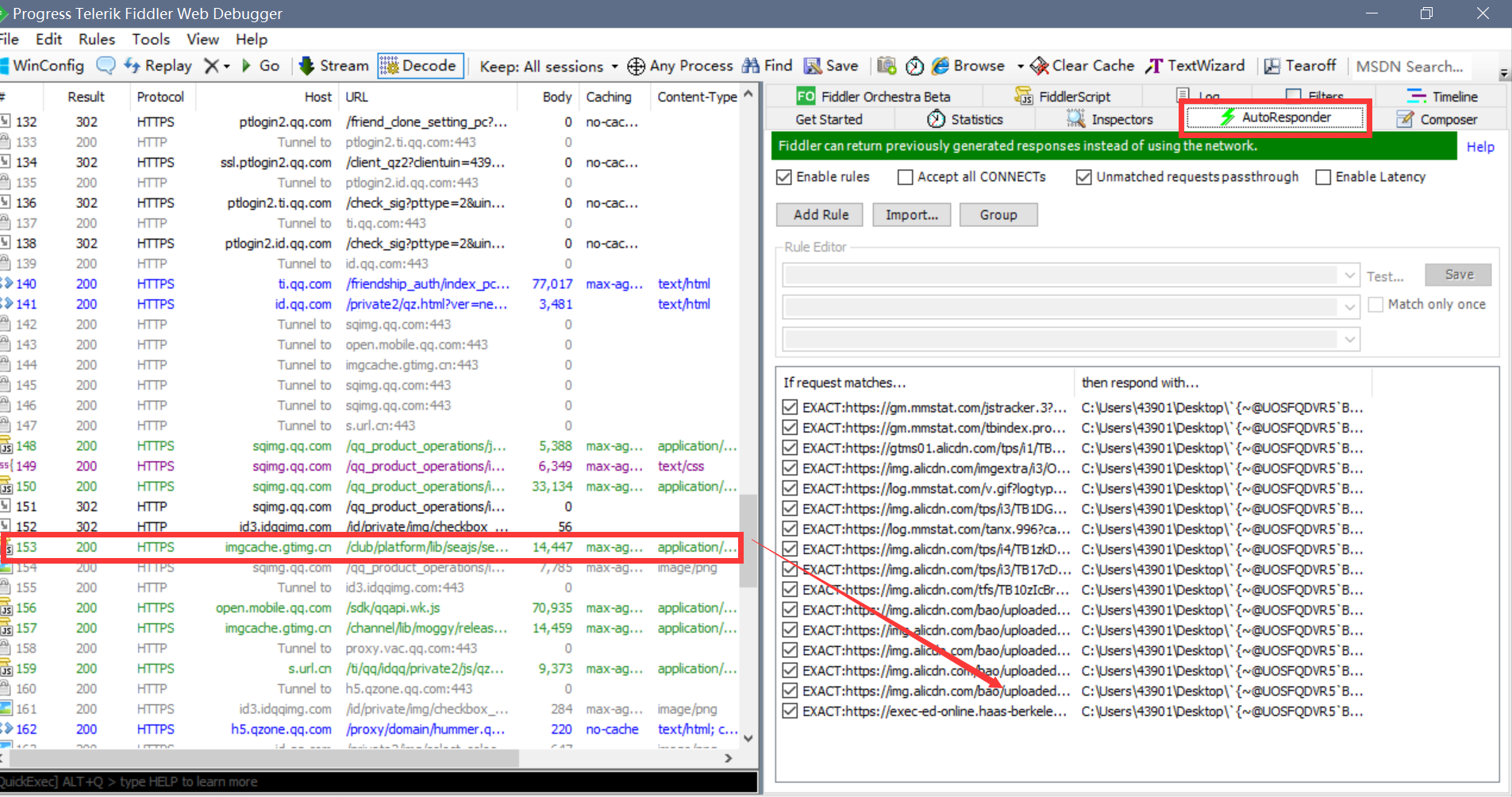Open the File menu
Screen dimensions: 1512x797
pos(10,39)
